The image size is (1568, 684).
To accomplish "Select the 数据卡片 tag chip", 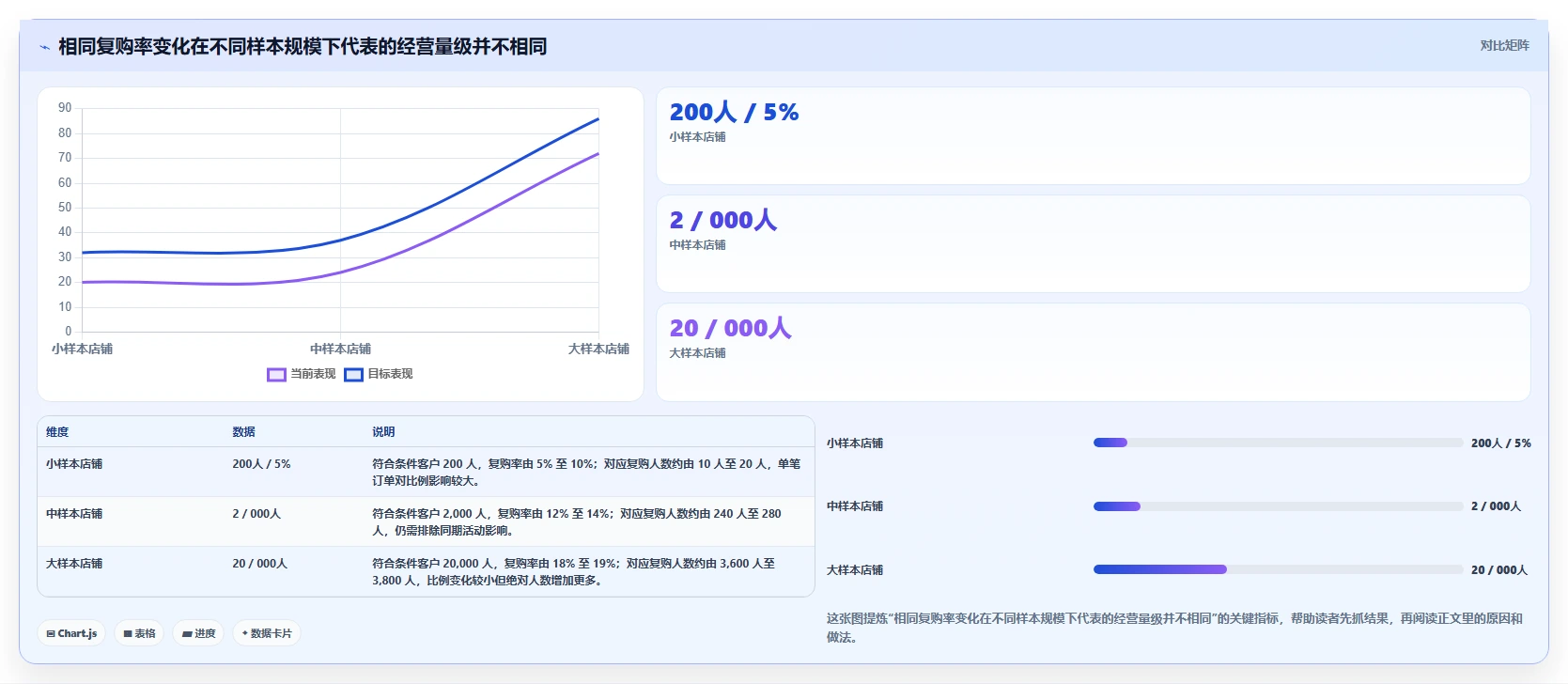I will point(267,633).
